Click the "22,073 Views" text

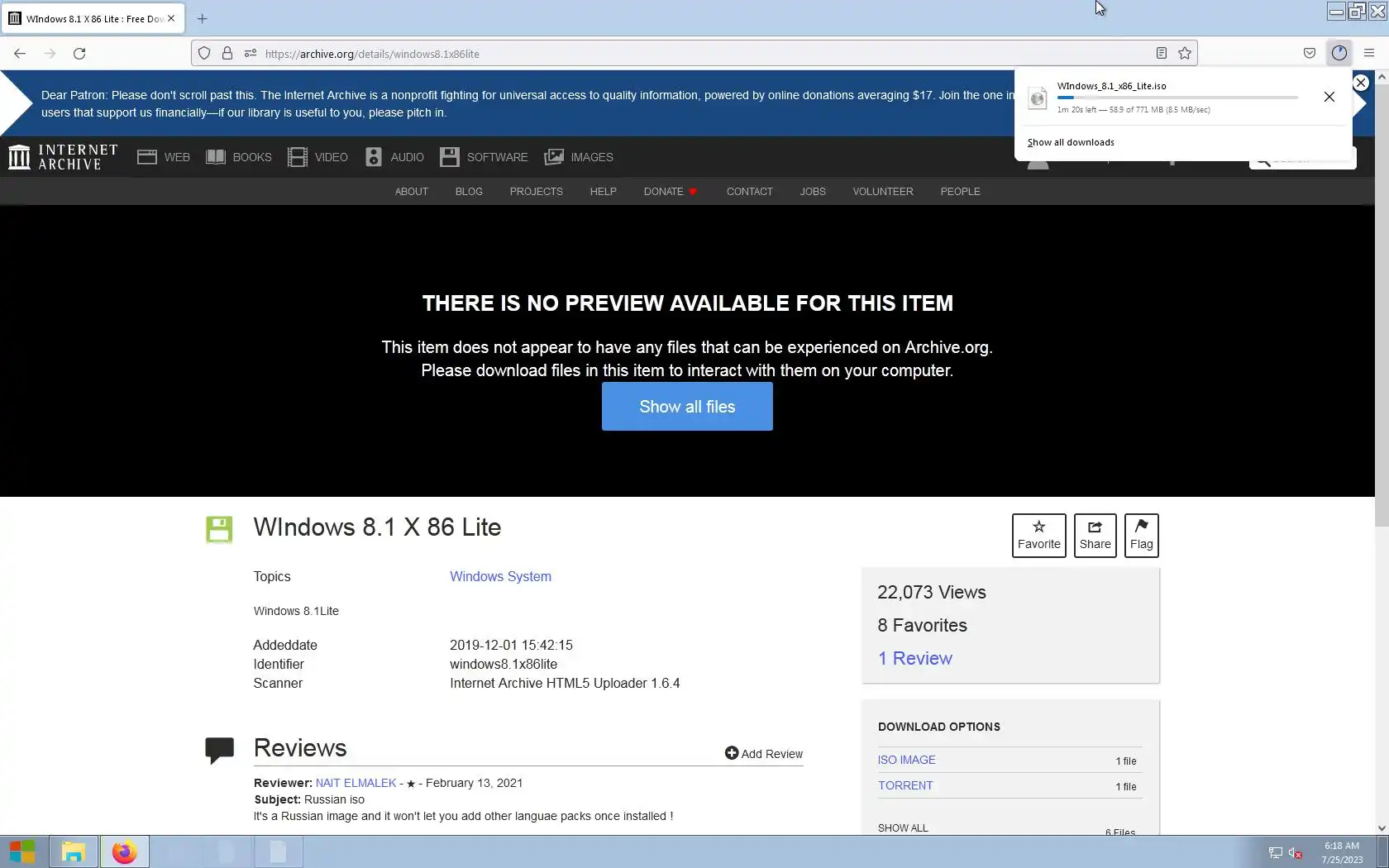point(932,593)
